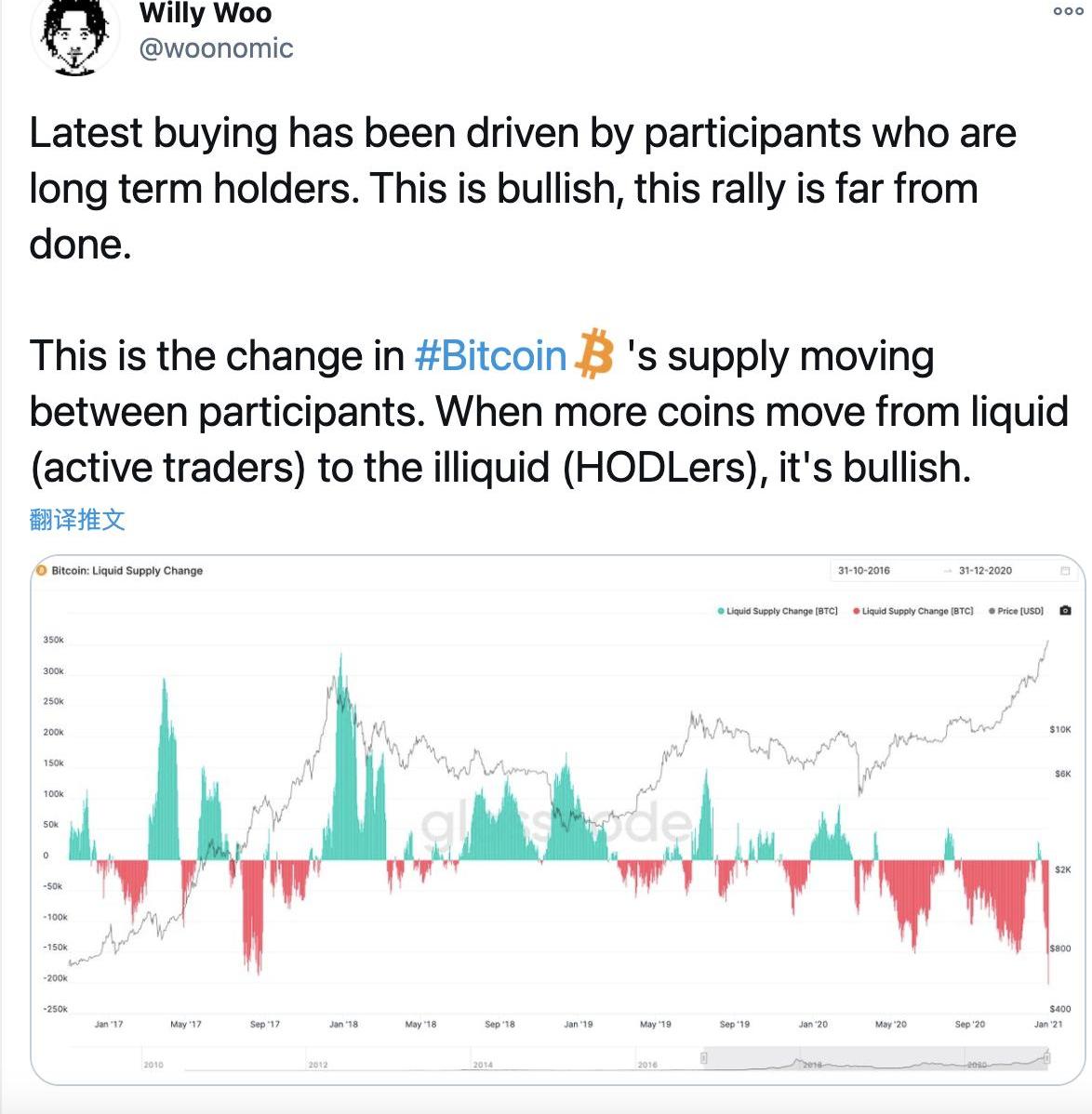Viewport: 1092px width, 1114px height.
Task: Open the @woonomic handle
Action: pyautogui.click(x=216, y=48)
